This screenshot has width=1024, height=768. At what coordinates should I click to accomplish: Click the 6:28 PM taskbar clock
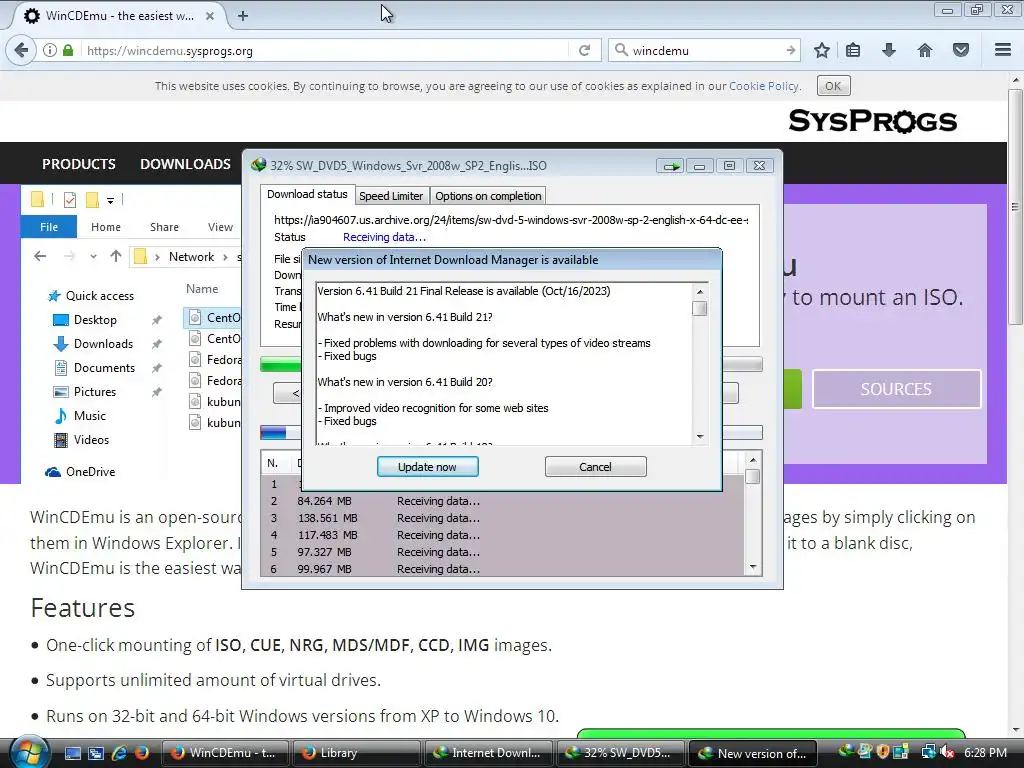985,752
